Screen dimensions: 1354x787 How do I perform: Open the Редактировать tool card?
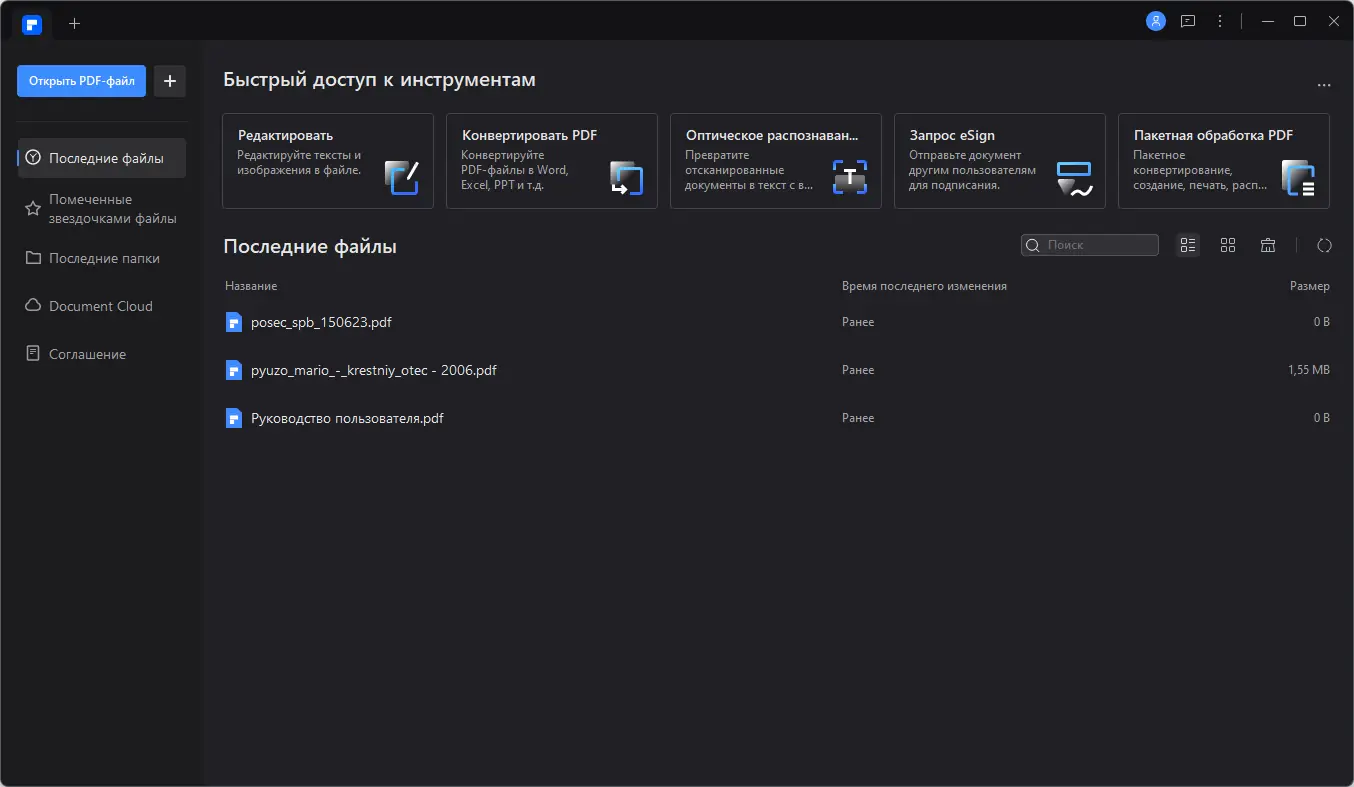coord(328,161)
